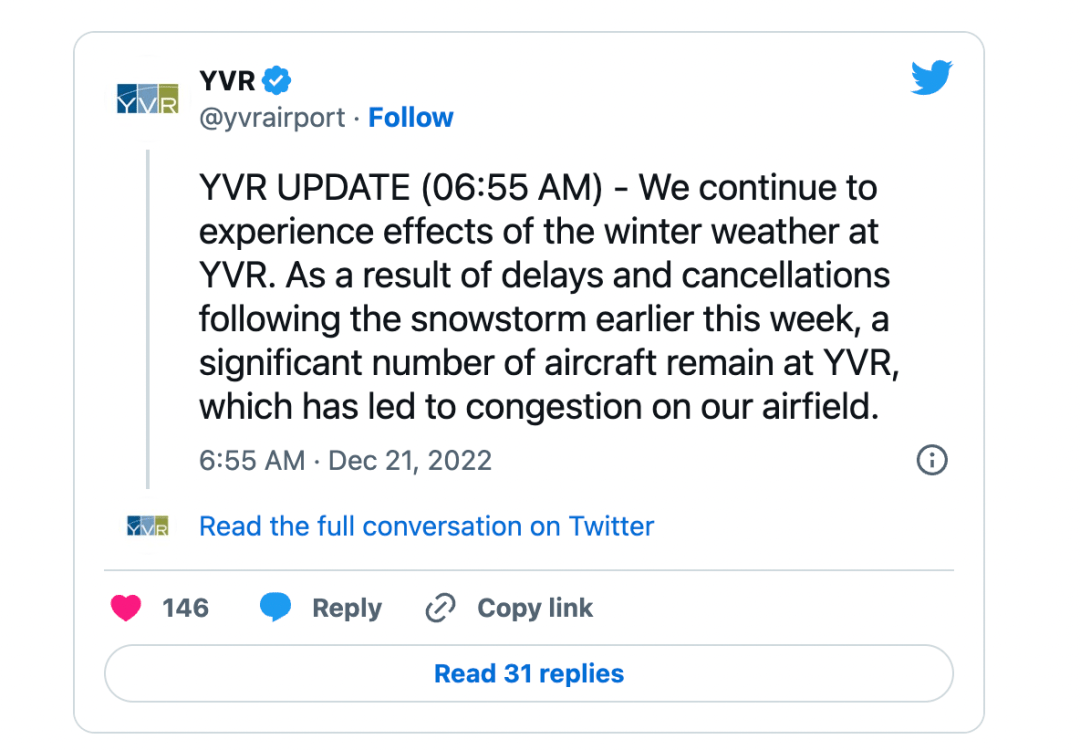1080x750 pixels.
Task: Like the tweet with the heart icon
Action: click(126, 608)
